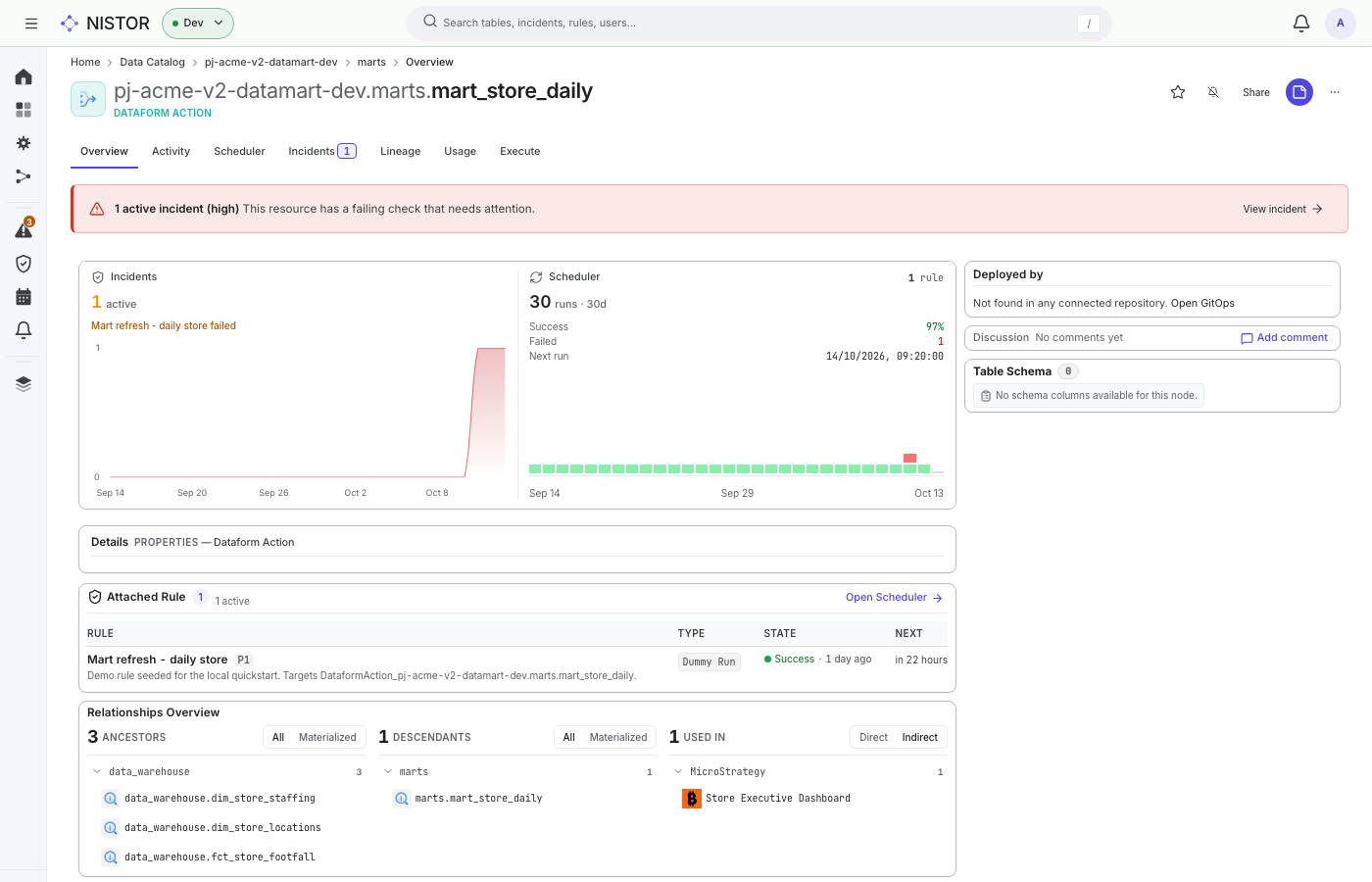The width and height of the screenshot is (1372, 882).
Task: Open incidents warning icon with badge 3
Action: [x=24, y=229]
